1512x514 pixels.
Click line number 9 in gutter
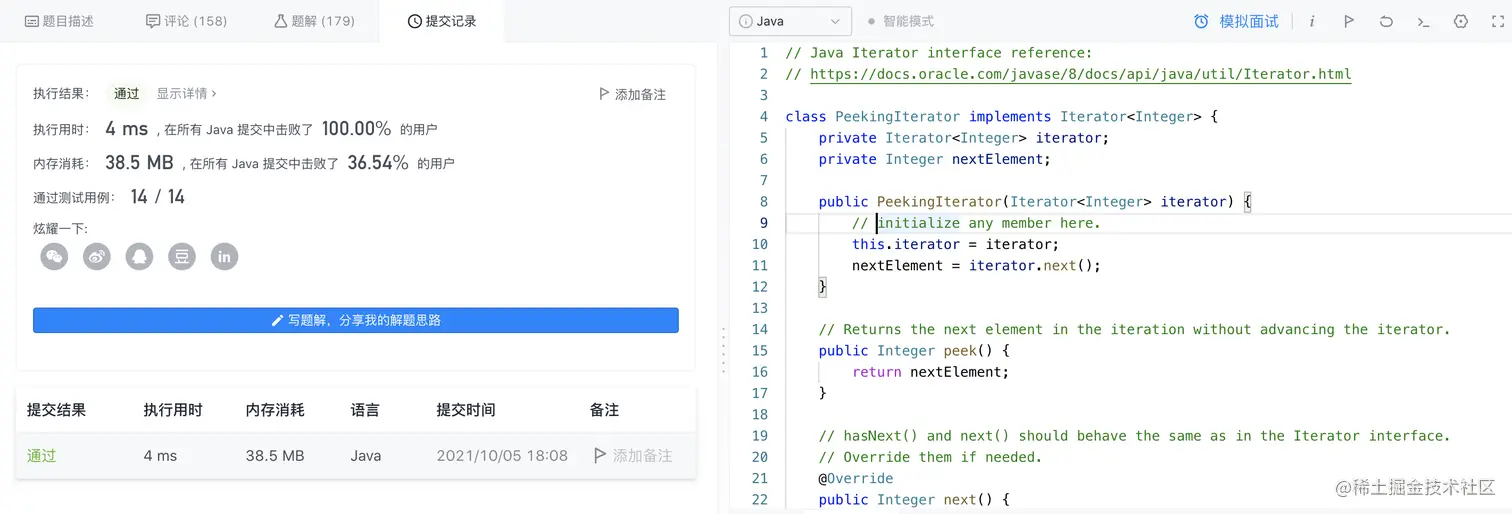[x=763, y=223]
